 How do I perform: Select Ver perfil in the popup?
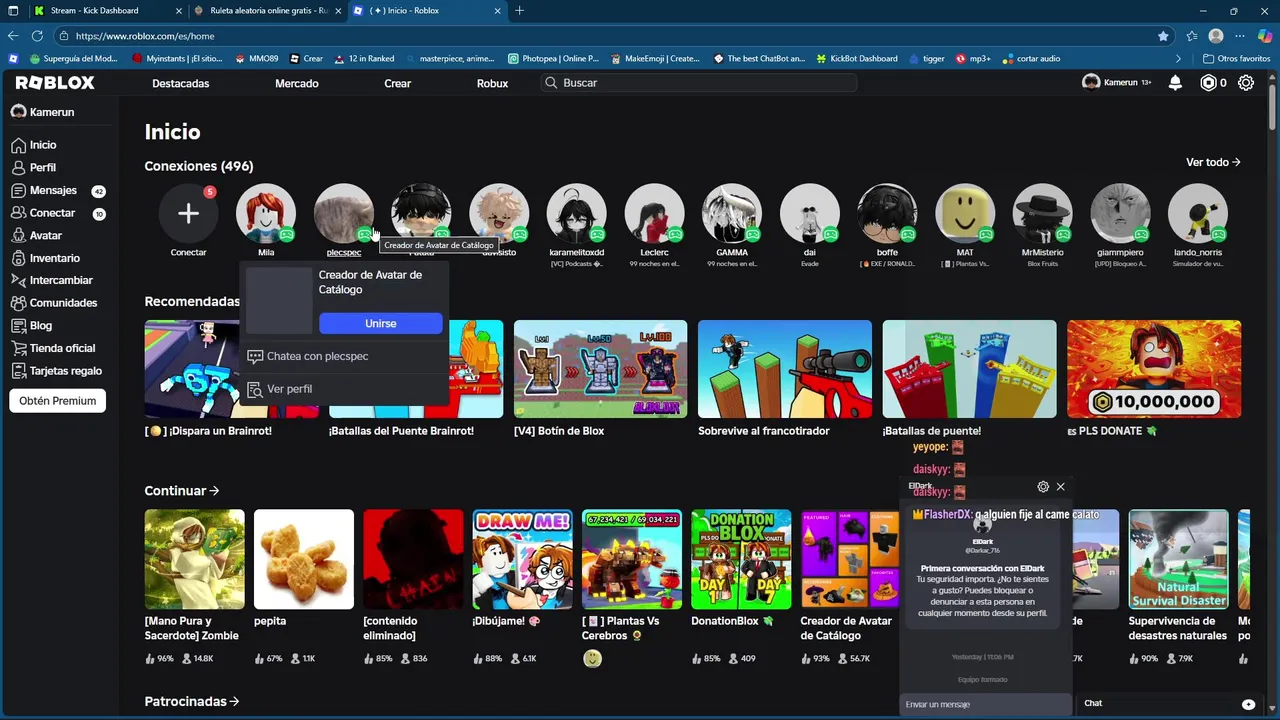click(x=343, y=389)
